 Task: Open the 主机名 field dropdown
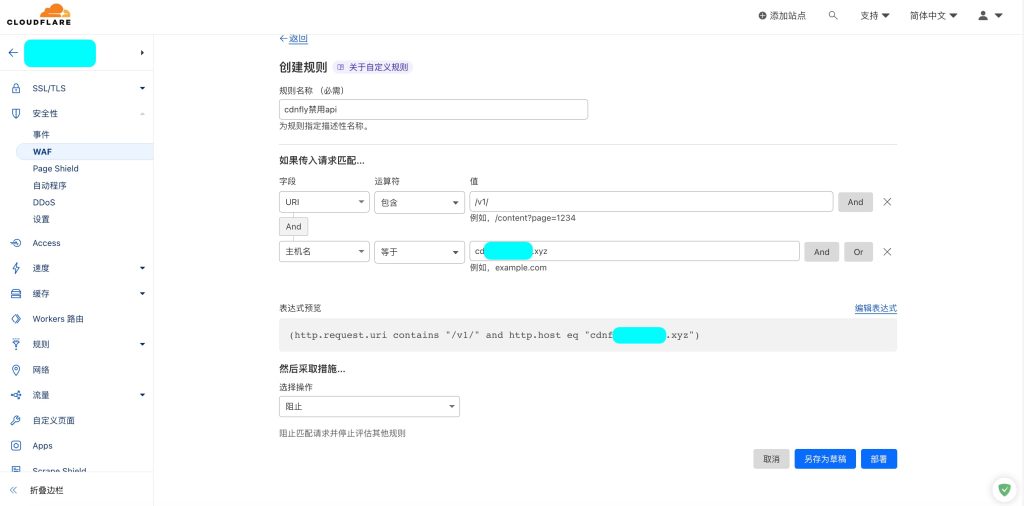coord(325,252)
